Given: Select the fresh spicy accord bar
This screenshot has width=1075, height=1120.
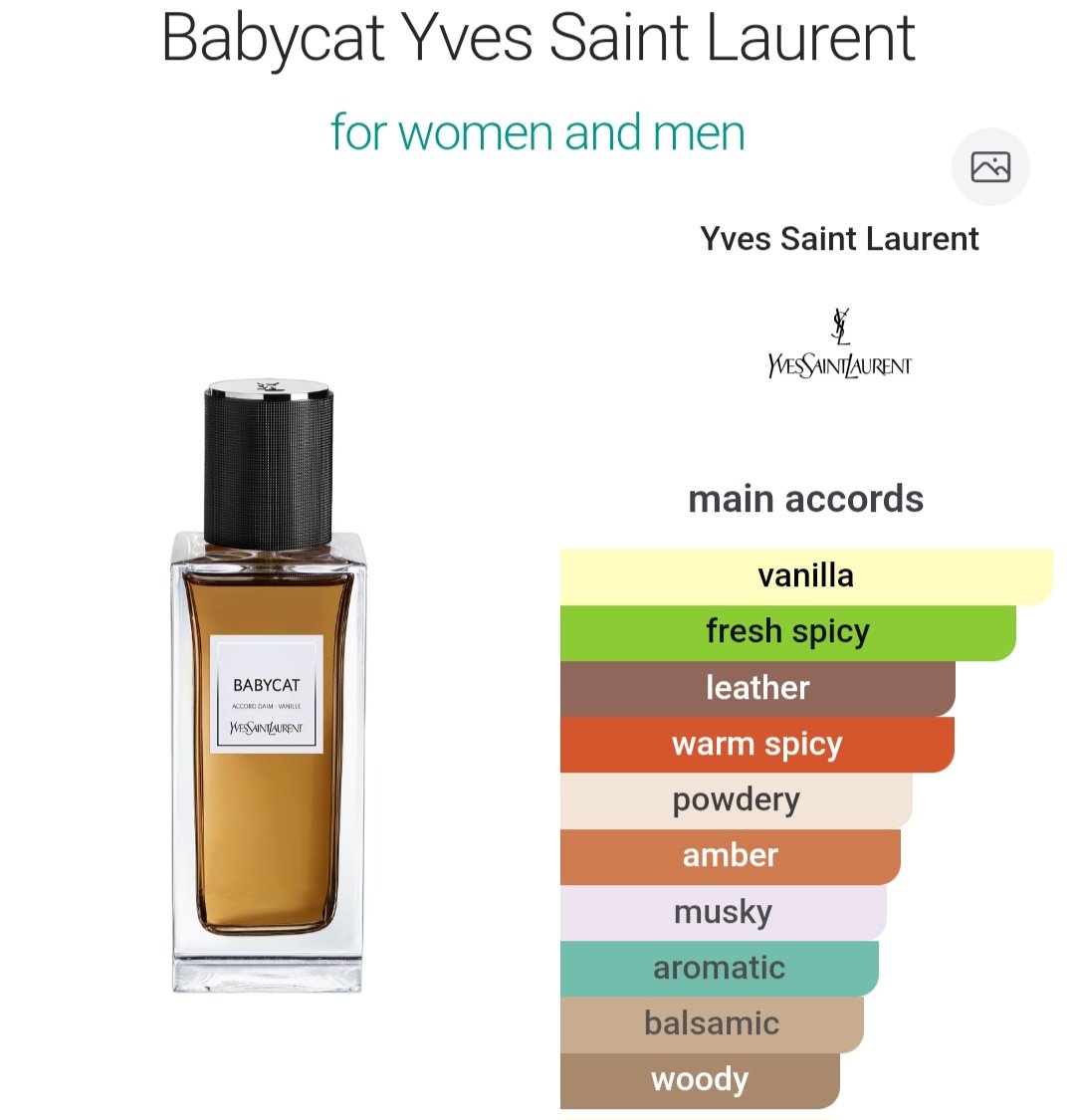Looking at the screenshot, I should pos(788,633).
